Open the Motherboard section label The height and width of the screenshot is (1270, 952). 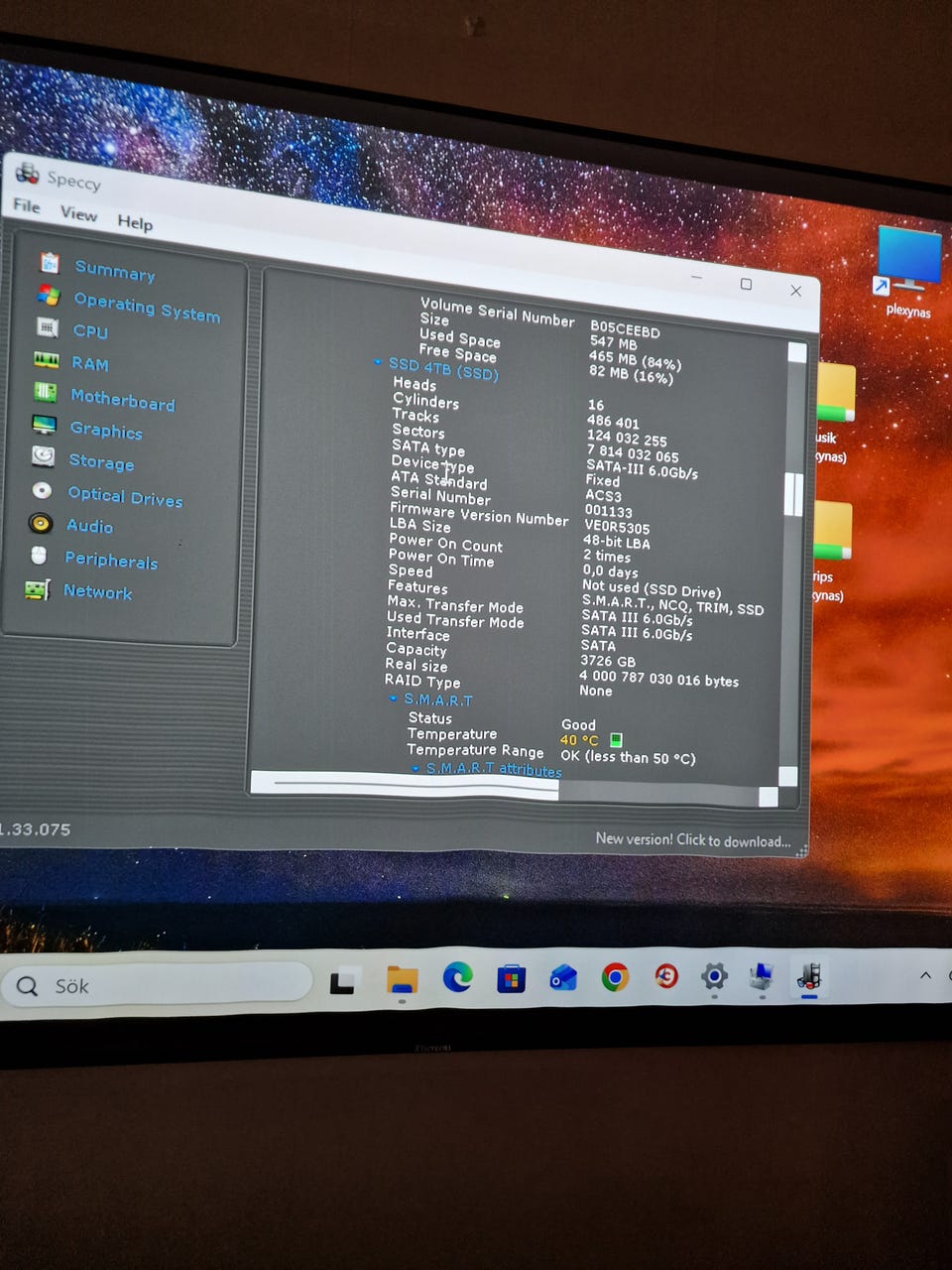coord(122,399)
